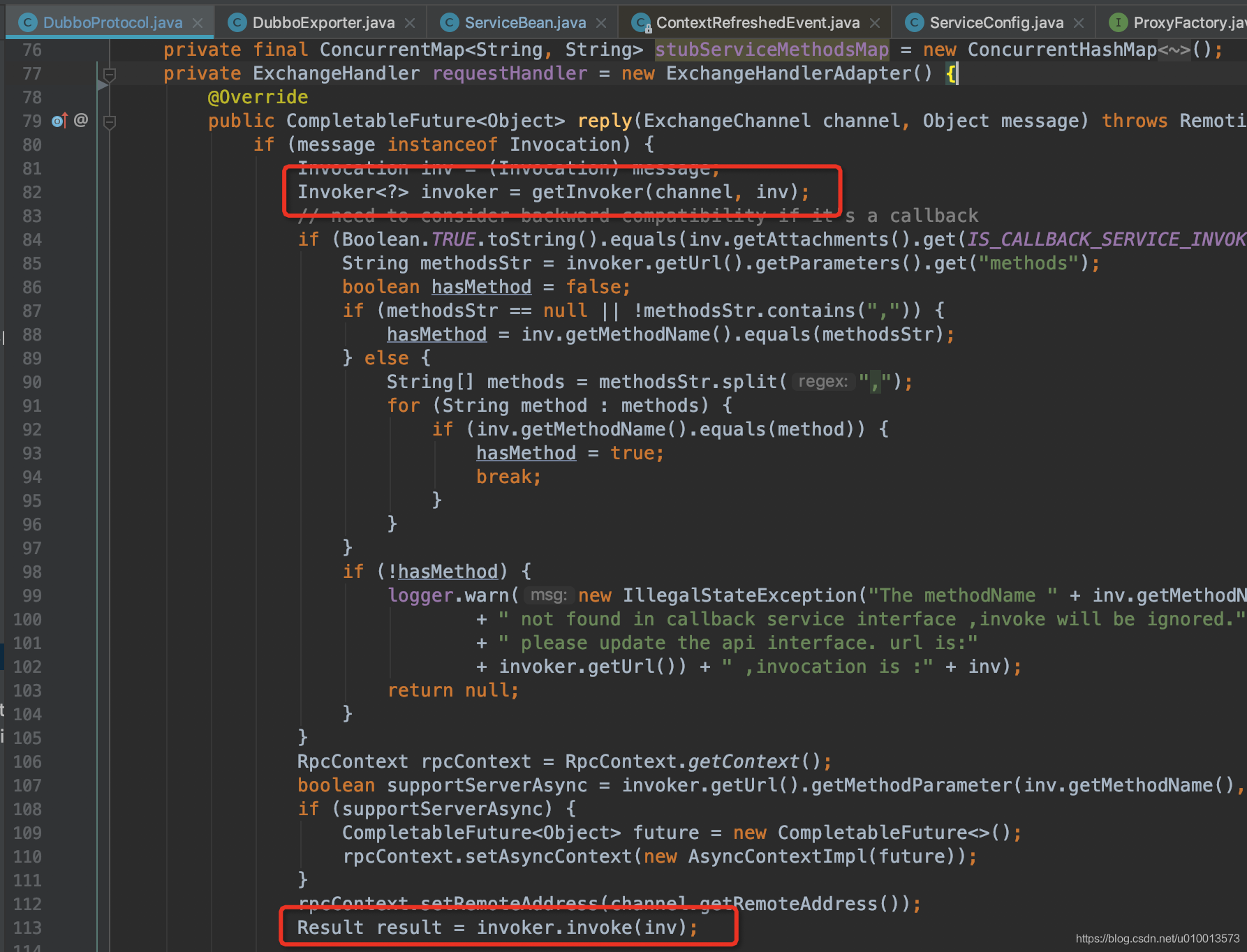Click the regex: parameter hint on line 90
Image resolution: width=1247 pixels, height=952 pixels.
coord(822,382)
